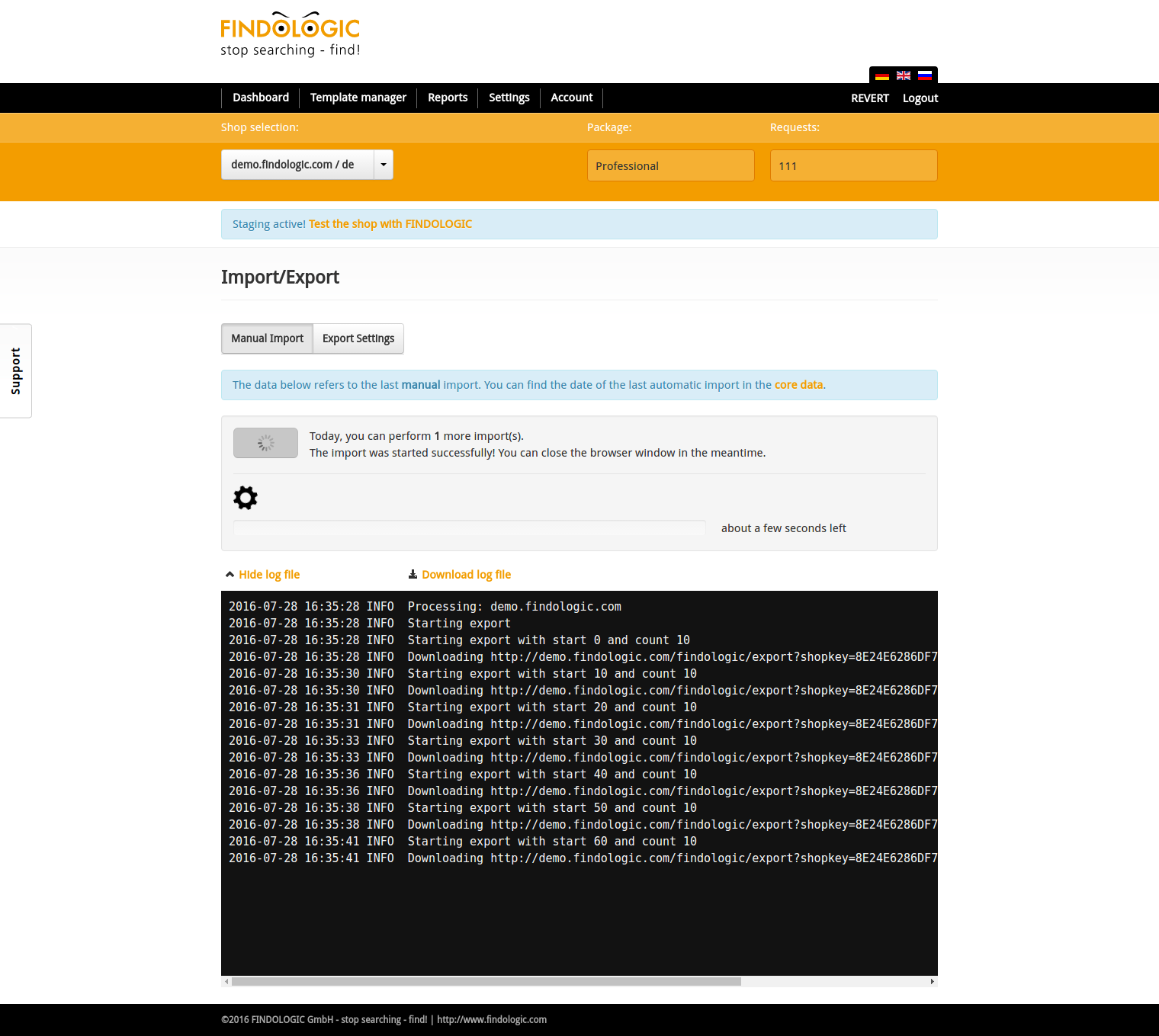The height and width of the screenshot is (1036, 1159).
Task: Open the shop selection dropdown arrow
Action: 384,165
